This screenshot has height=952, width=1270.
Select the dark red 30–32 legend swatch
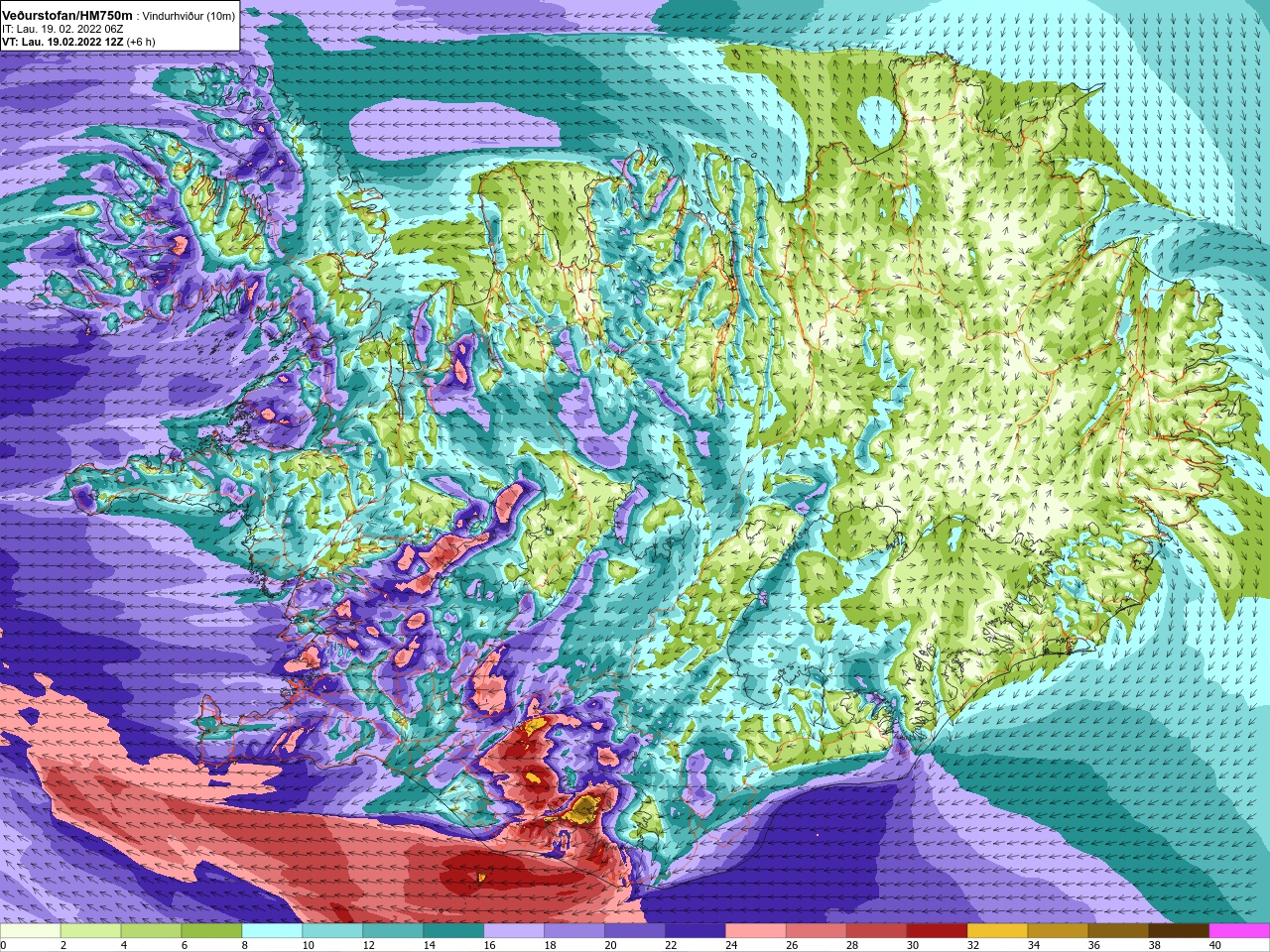(x=939, y=931)
